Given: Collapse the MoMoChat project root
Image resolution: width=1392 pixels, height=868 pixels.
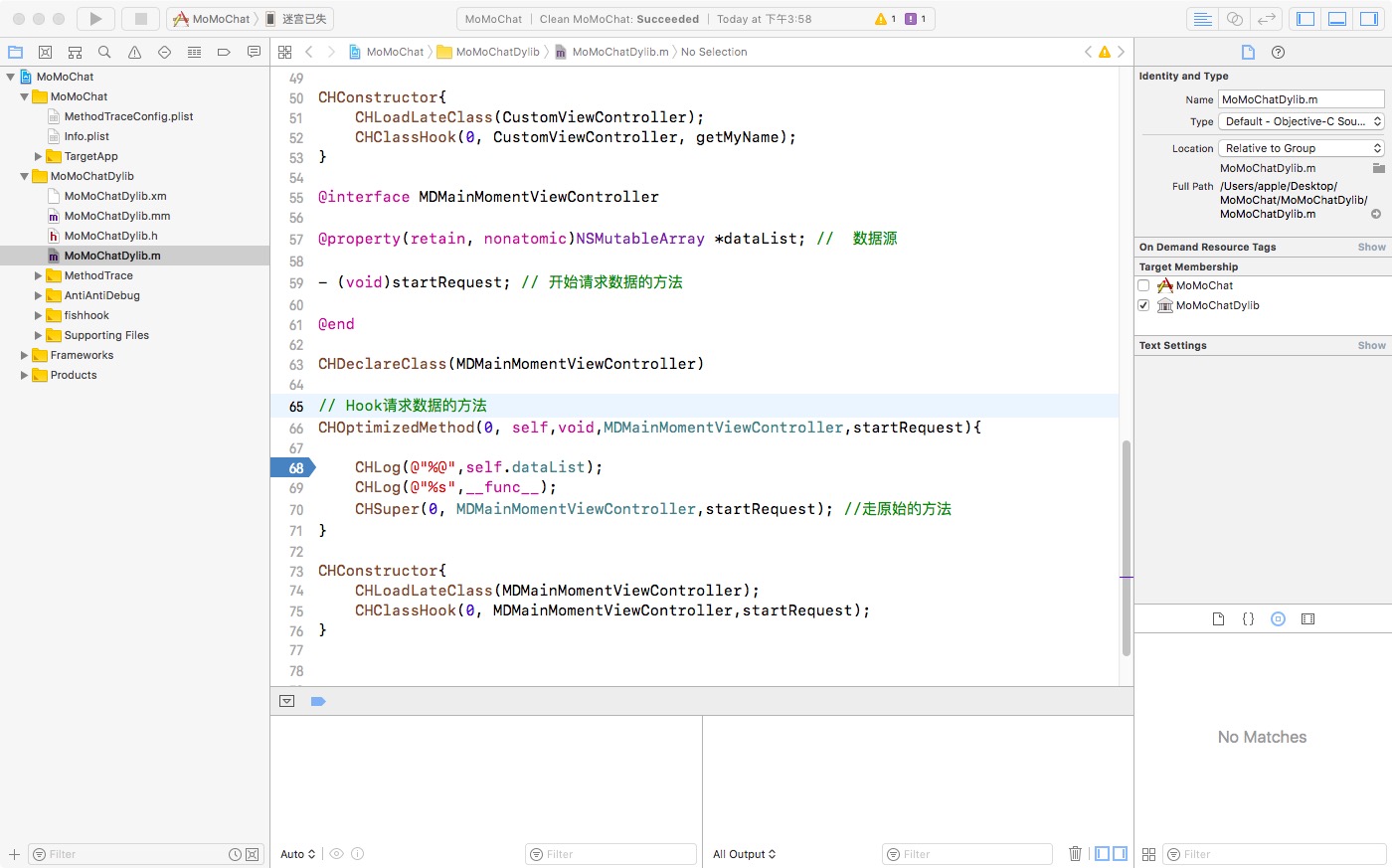Looking at the screenshot, I should pos(11,77).
